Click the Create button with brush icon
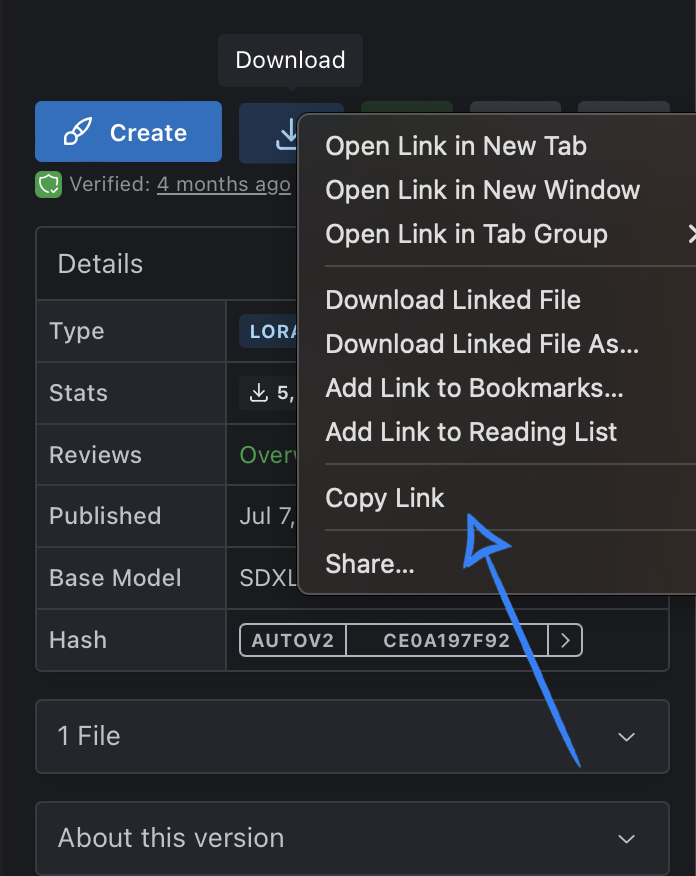Viewport: 696px width, 876px height. click(x=128, y=132)
